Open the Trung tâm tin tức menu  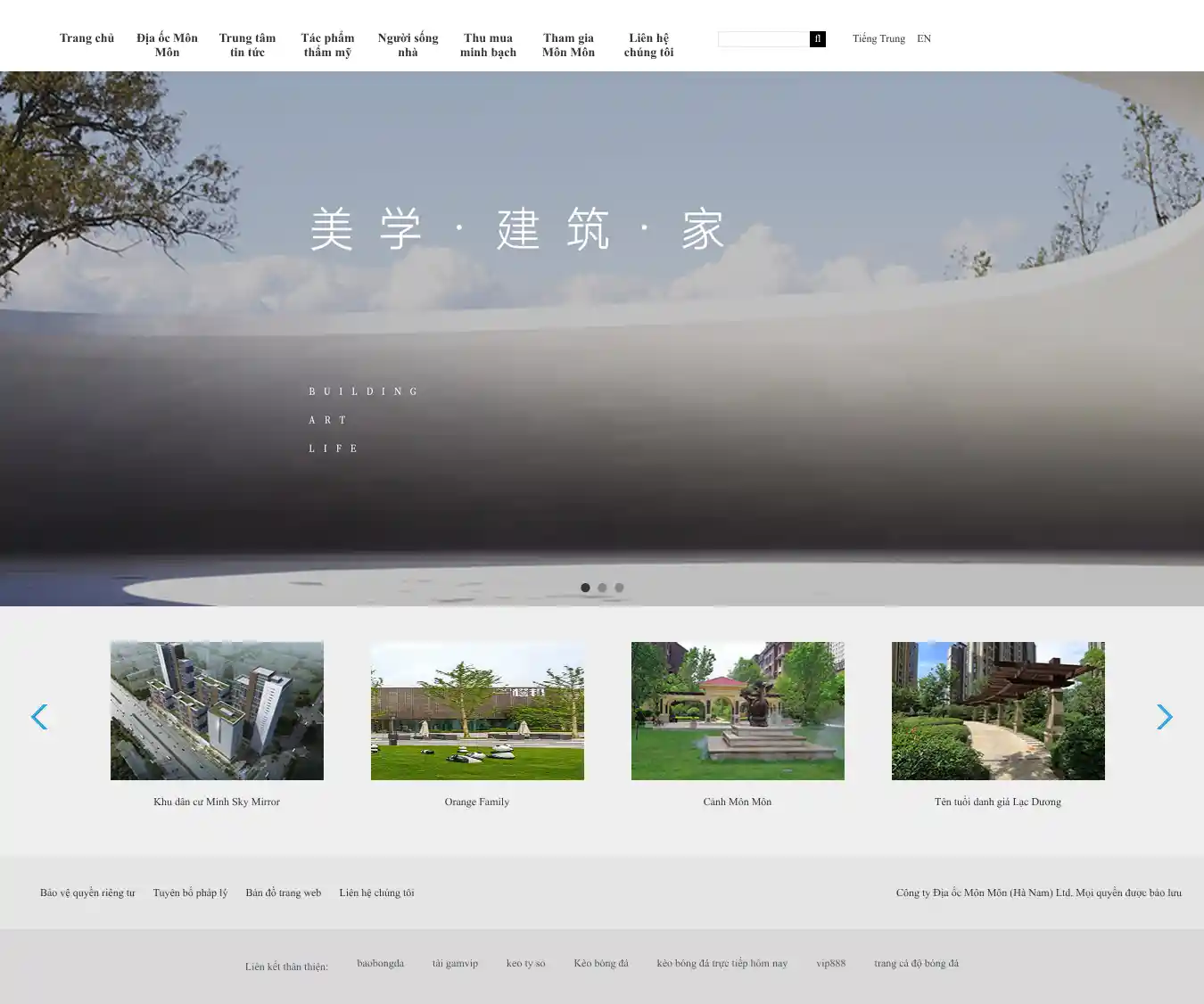point(247,45)
